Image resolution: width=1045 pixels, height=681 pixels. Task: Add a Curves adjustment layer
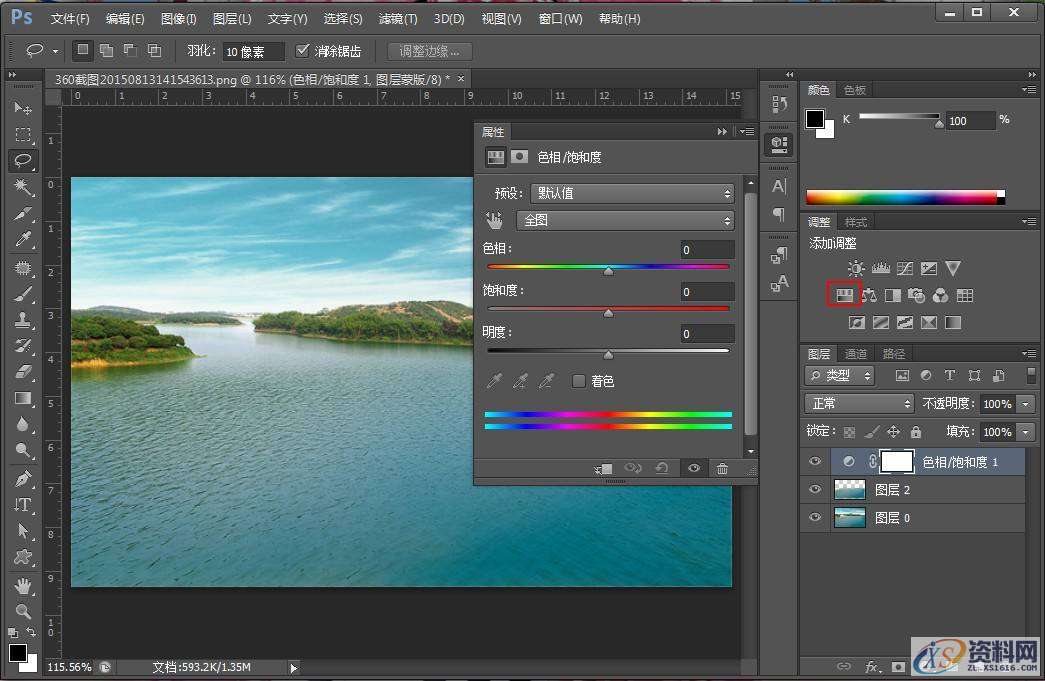905,268
